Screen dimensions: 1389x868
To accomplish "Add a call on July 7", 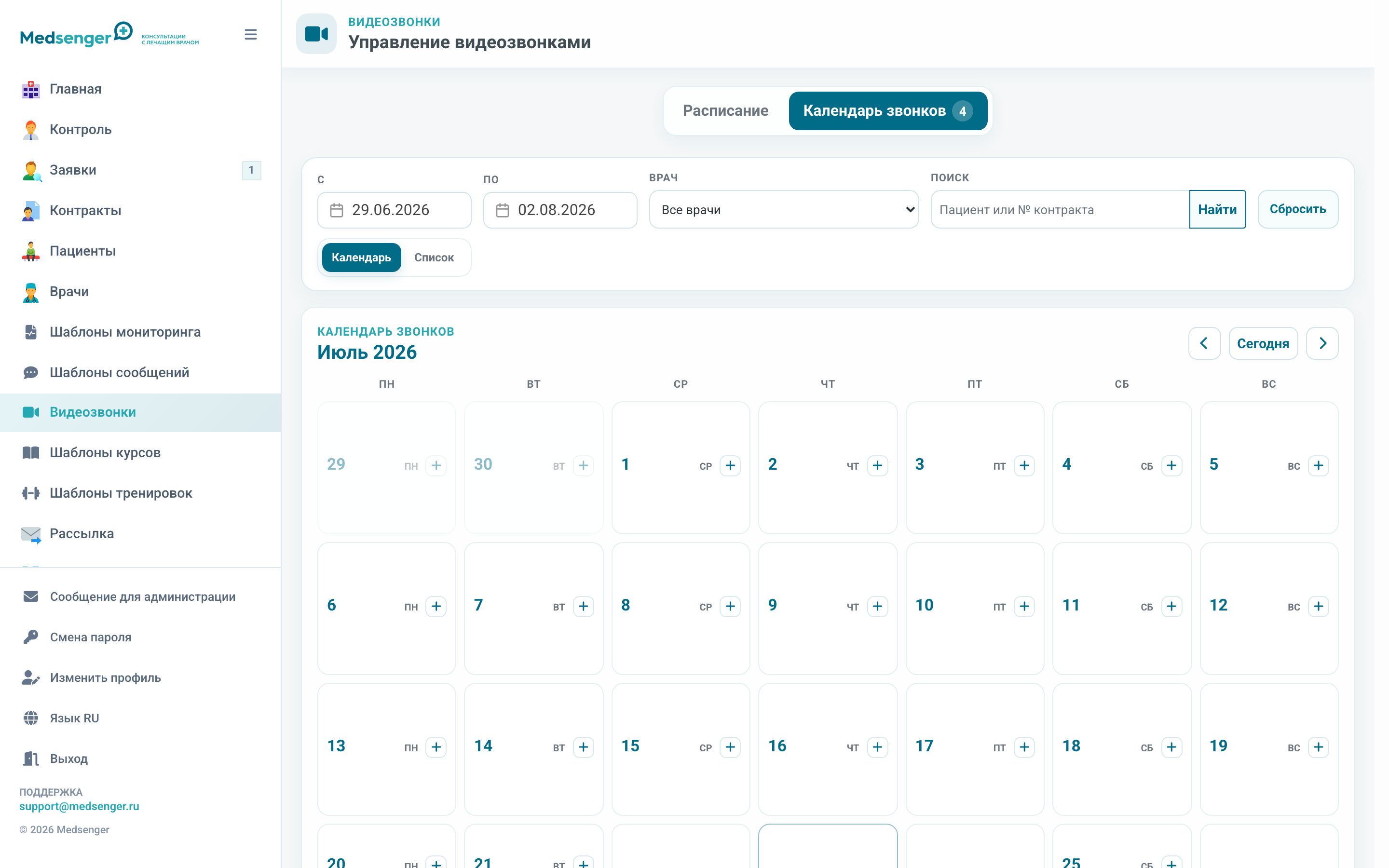I will coord(583,606).
